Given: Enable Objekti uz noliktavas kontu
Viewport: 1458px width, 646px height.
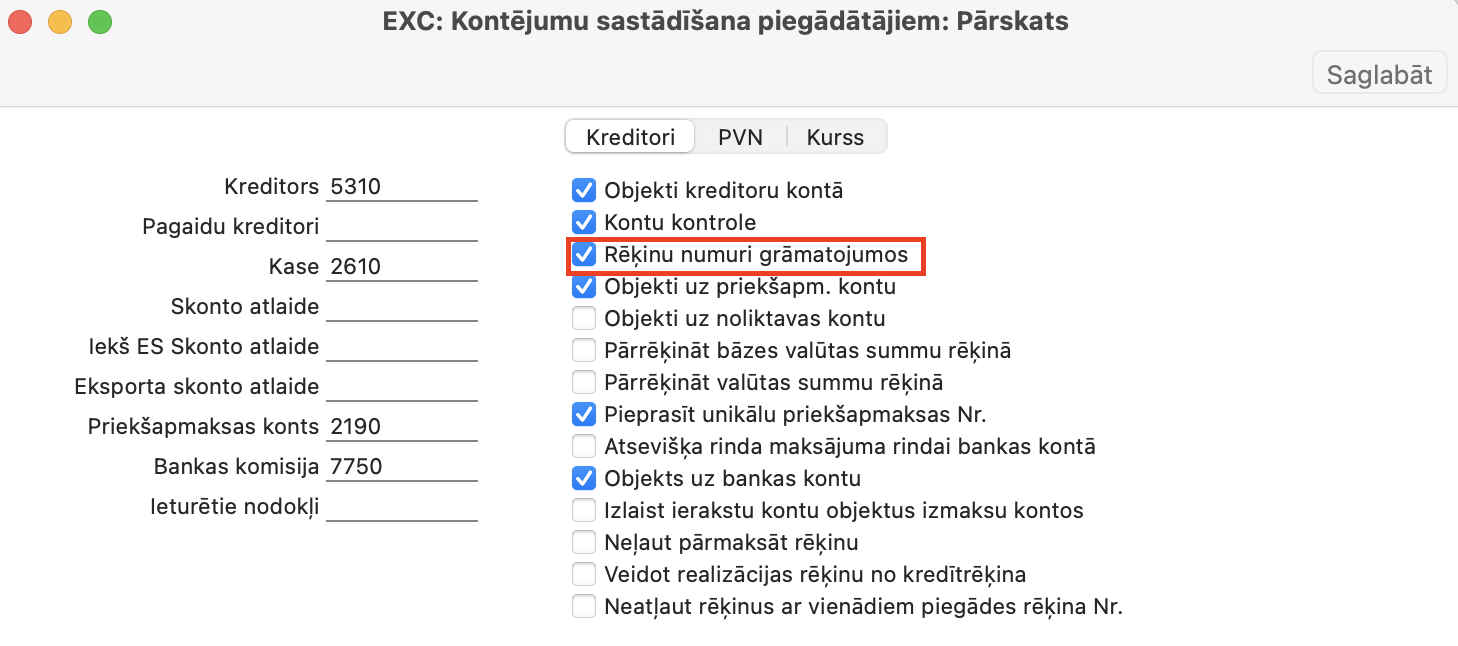Looking at the screenshot, I should pyautogui.click(x=583, y=319).
